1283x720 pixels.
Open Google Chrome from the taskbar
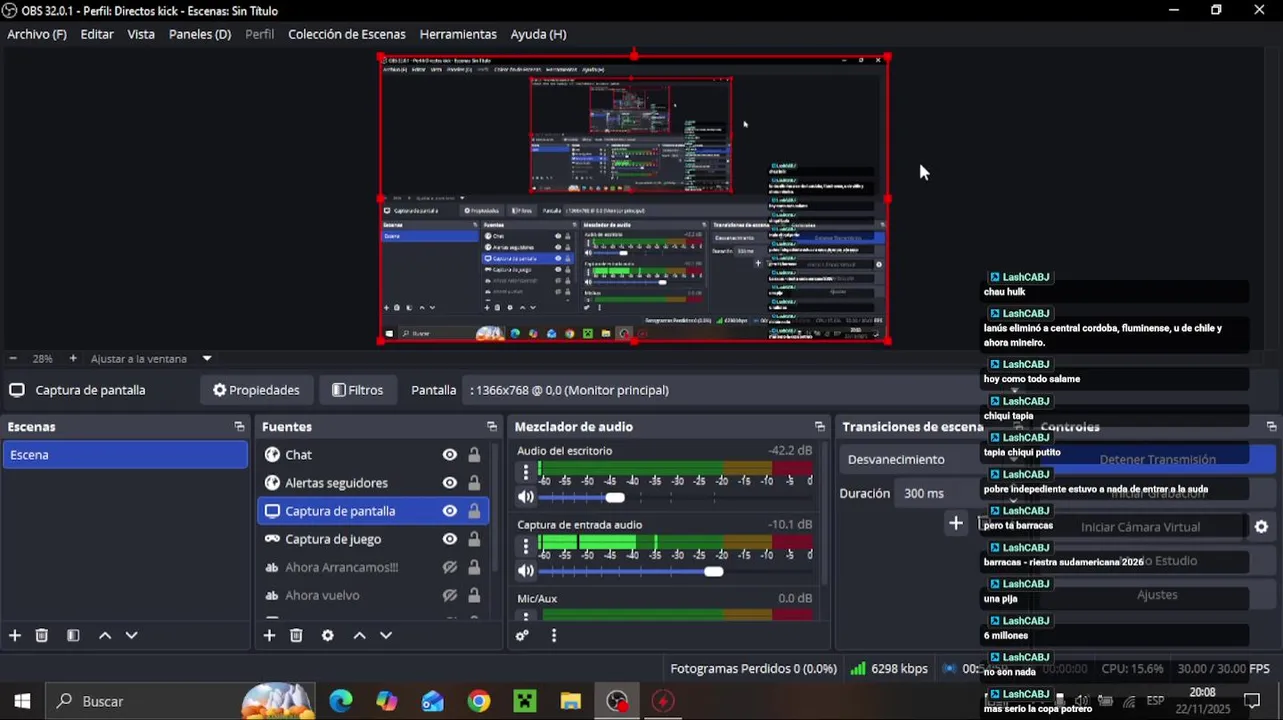pos(479,701)
